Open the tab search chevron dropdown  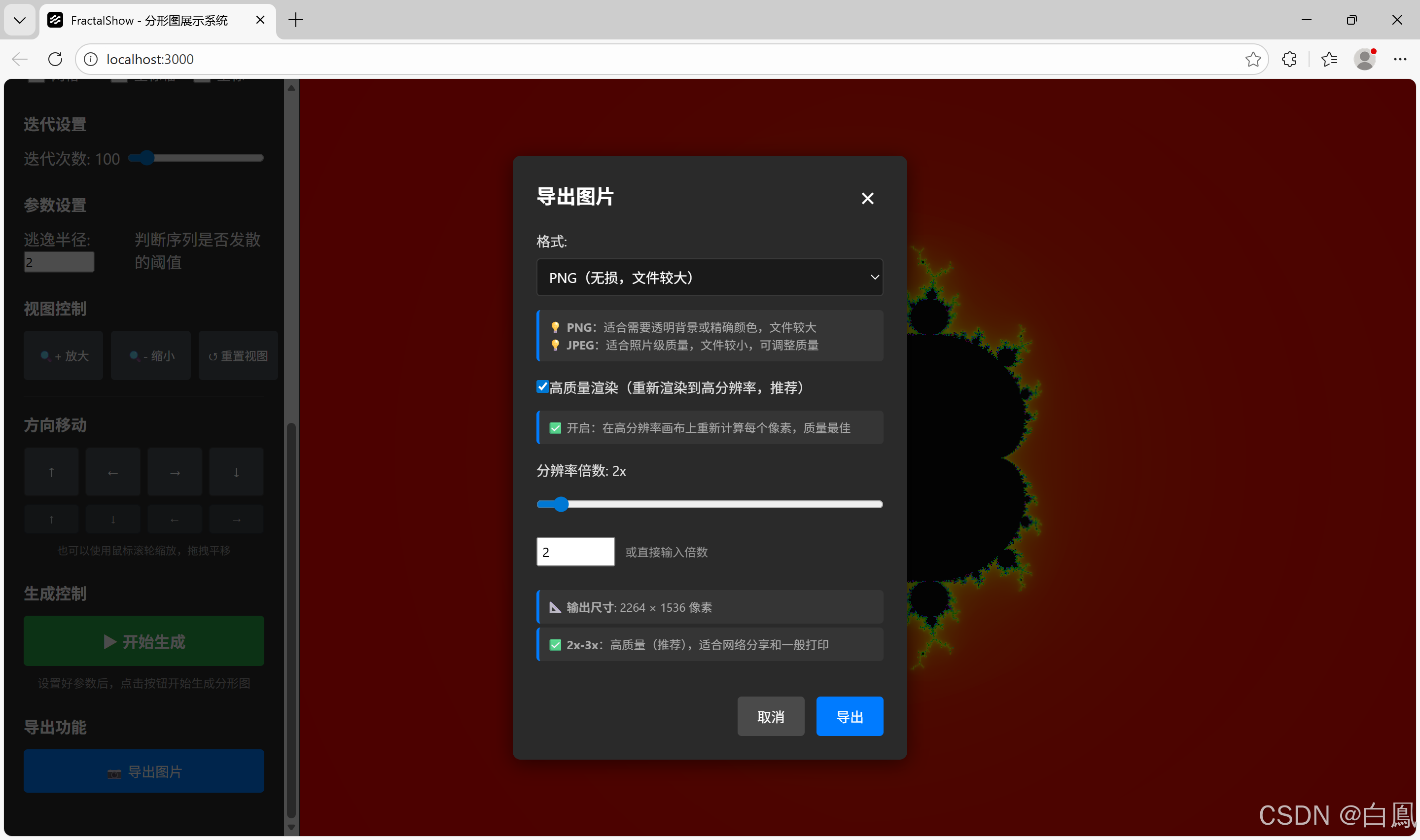(20, 20)
